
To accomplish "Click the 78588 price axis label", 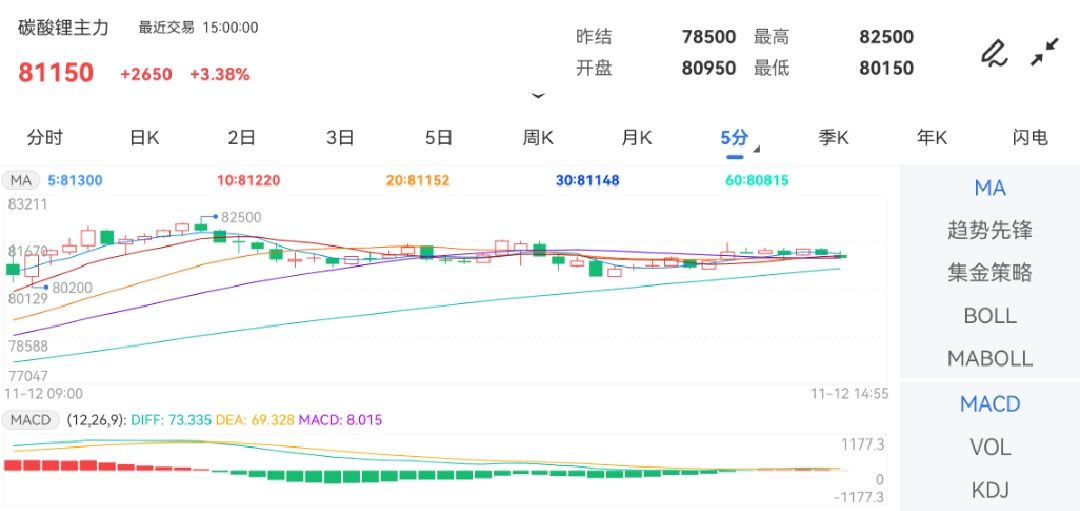I will coord(28,346).
